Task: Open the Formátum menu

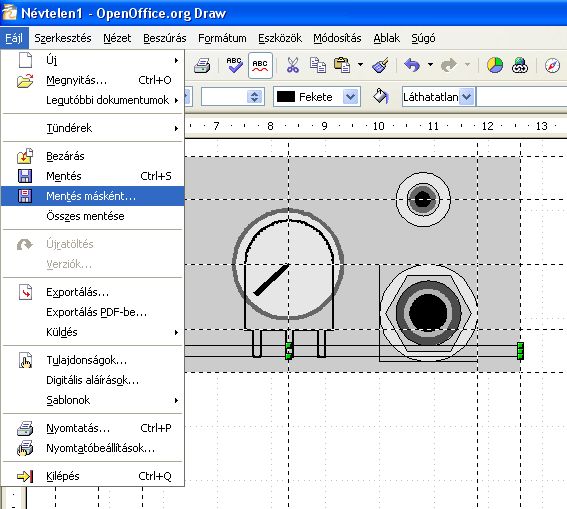Action: [x=222, y=38]
